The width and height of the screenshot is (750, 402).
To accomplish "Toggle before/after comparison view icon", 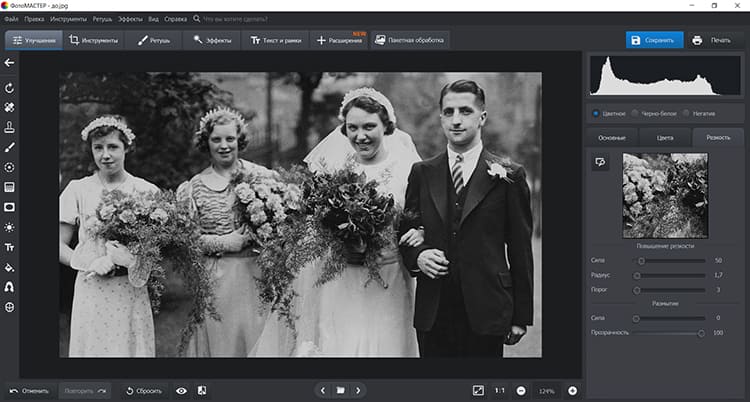I will pyautogui.click(x=202, y=390).
